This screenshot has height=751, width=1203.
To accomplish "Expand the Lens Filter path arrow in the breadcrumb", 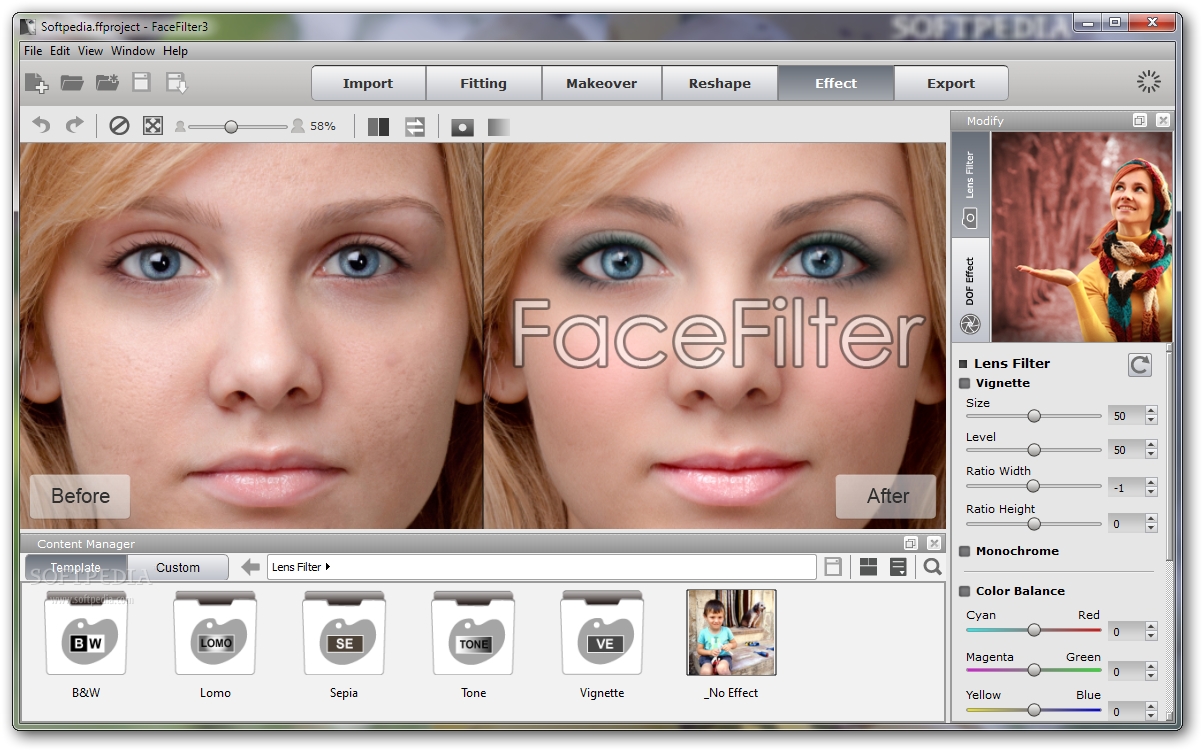I will [328, 567].
